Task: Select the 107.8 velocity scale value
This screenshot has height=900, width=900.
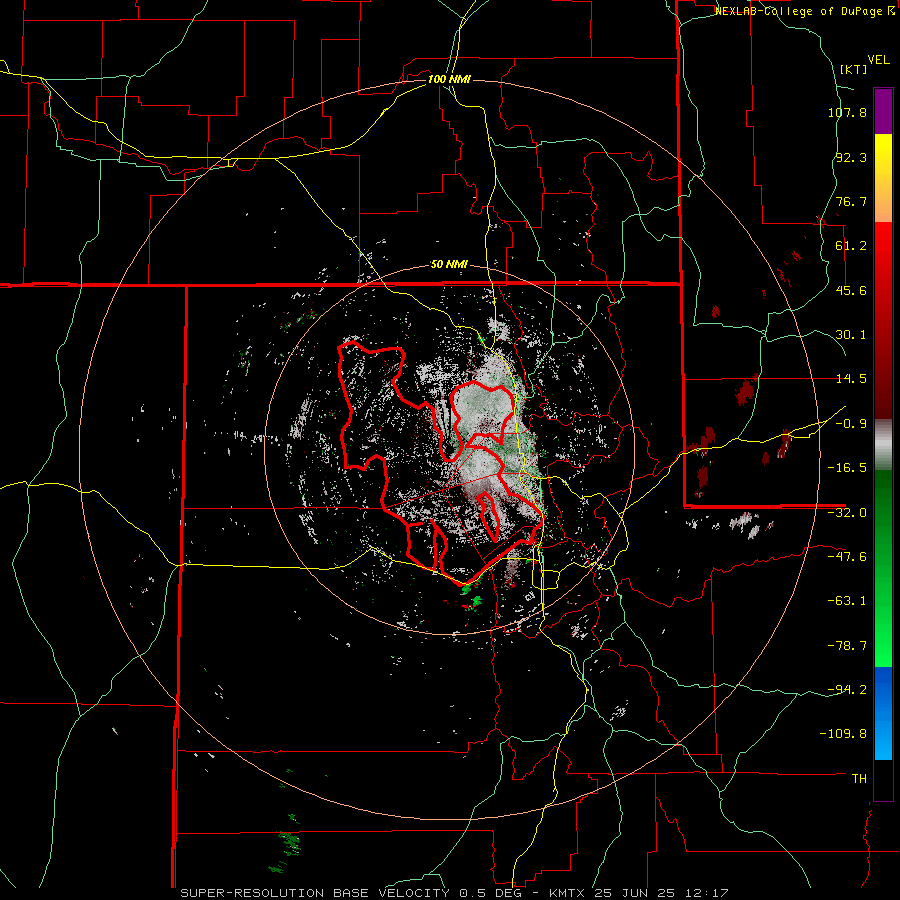Action: coord(847,112)
